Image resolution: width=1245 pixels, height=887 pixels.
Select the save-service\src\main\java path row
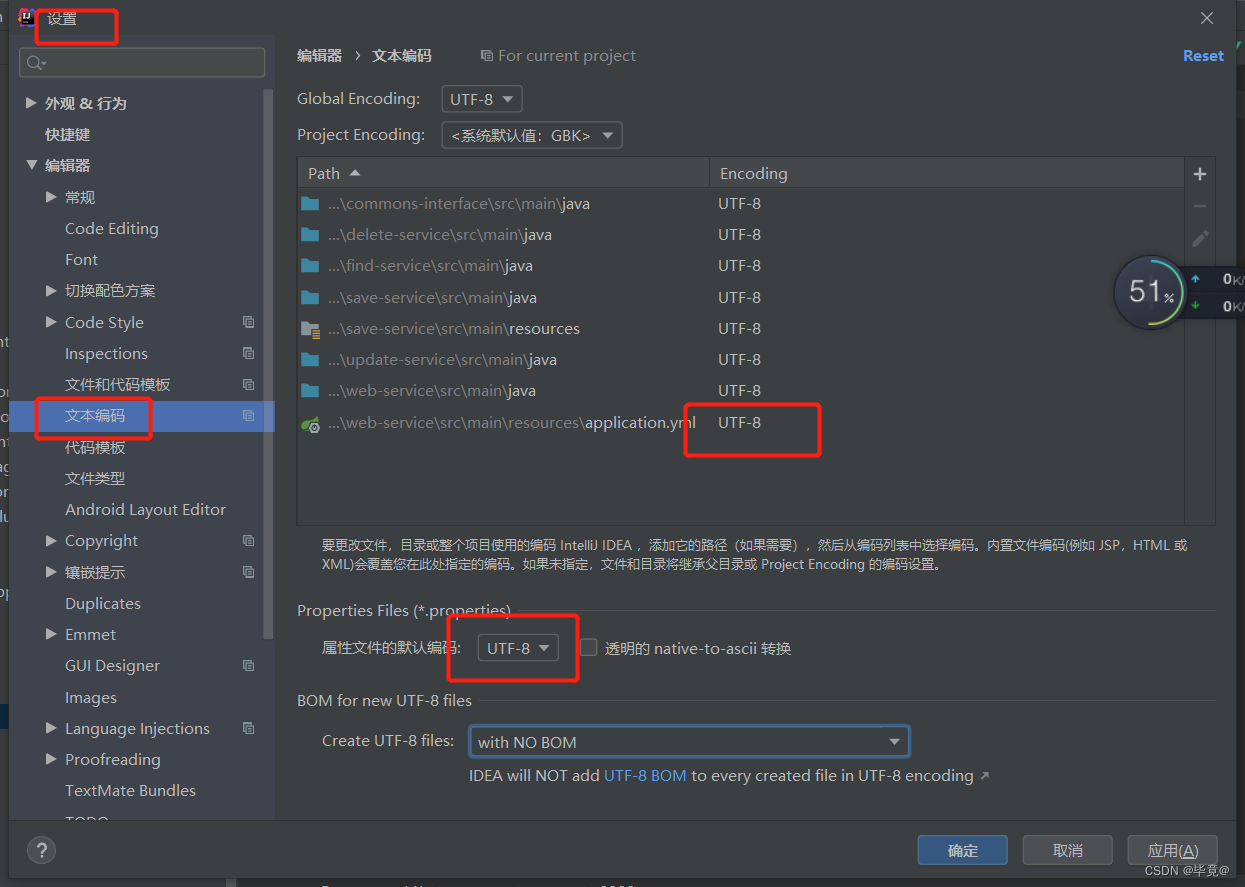click(740, 297)
